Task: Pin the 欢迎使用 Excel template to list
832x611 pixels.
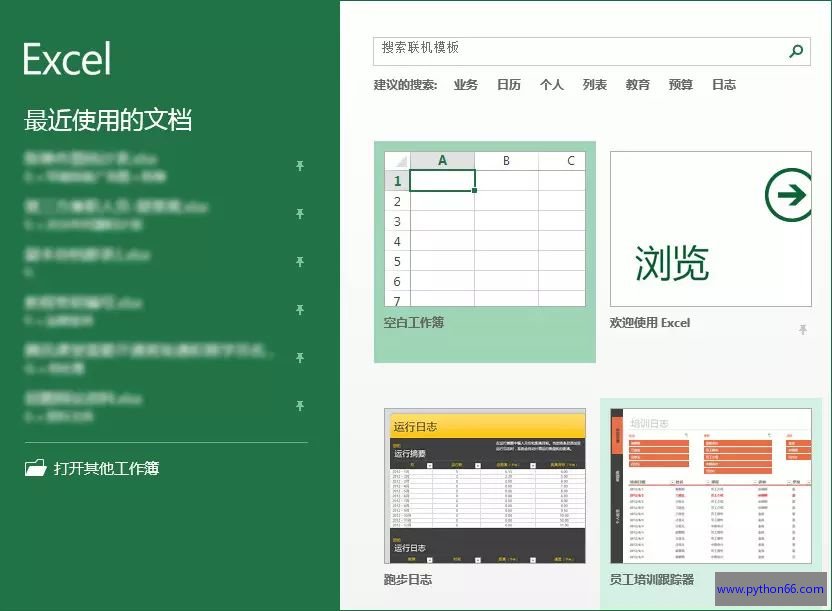Action: click(803, 329)
